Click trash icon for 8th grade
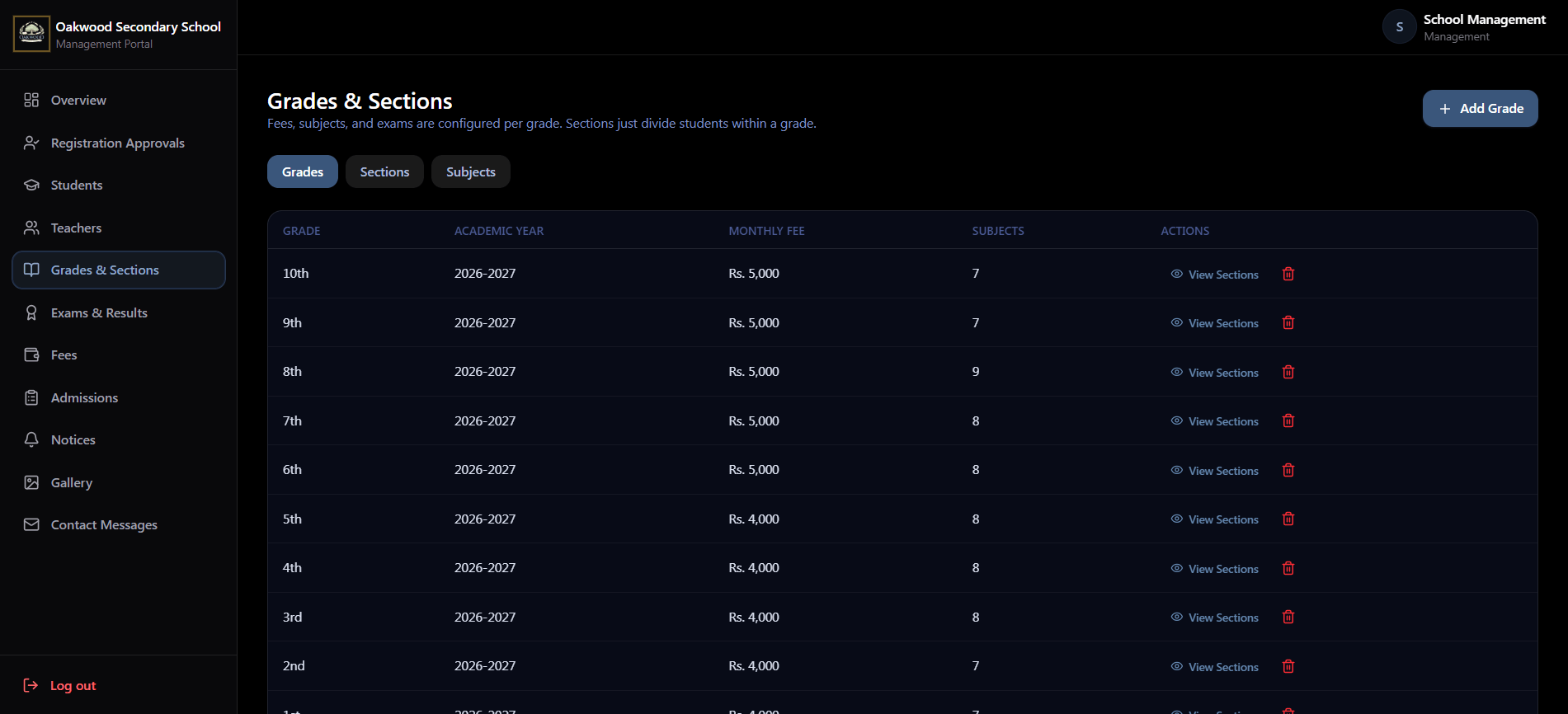The image size is (1568, 714). (1288, 372)
